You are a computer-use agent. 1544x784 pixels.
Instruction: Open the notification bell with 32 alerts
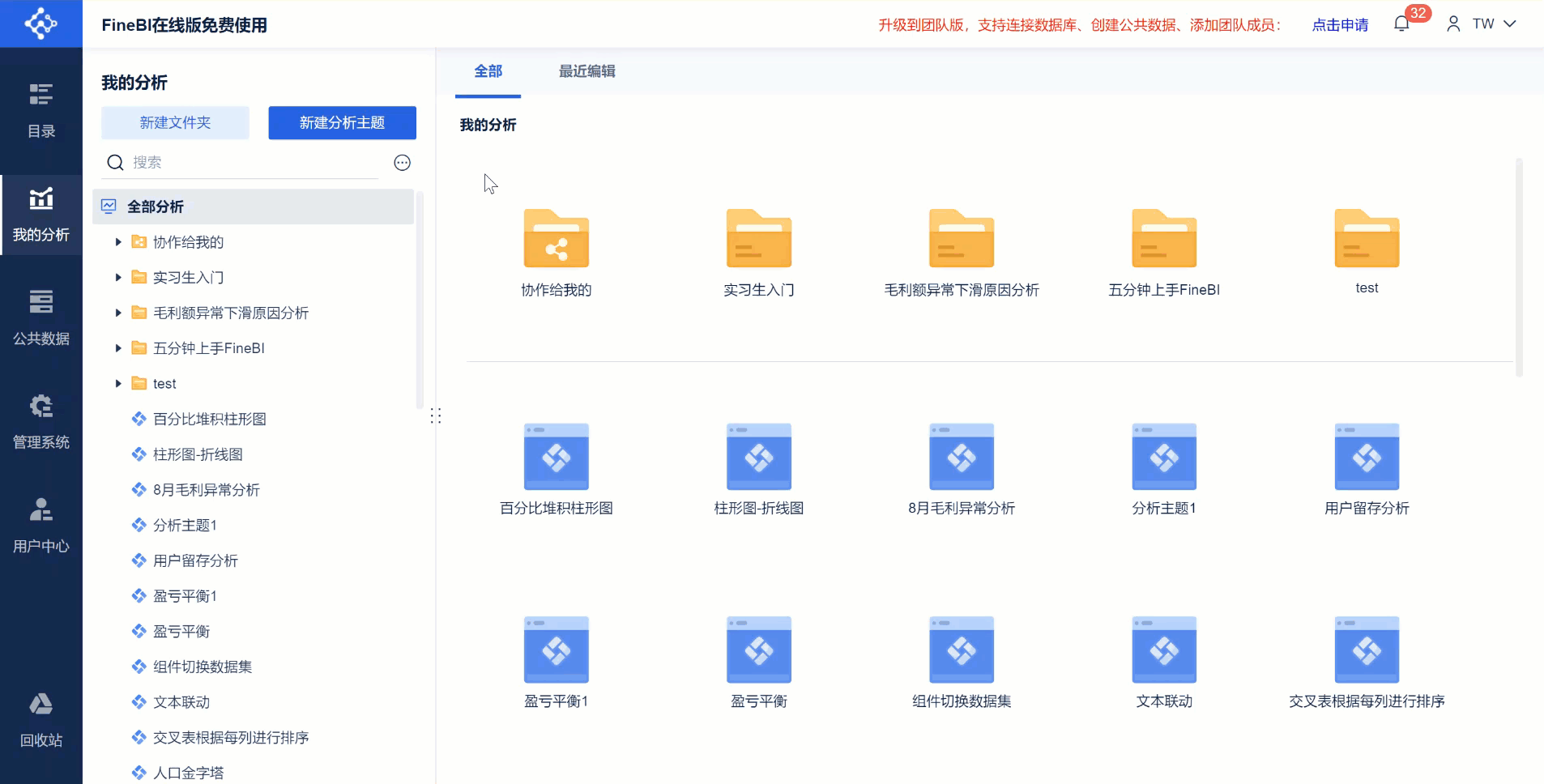[x=1401, y=23]
